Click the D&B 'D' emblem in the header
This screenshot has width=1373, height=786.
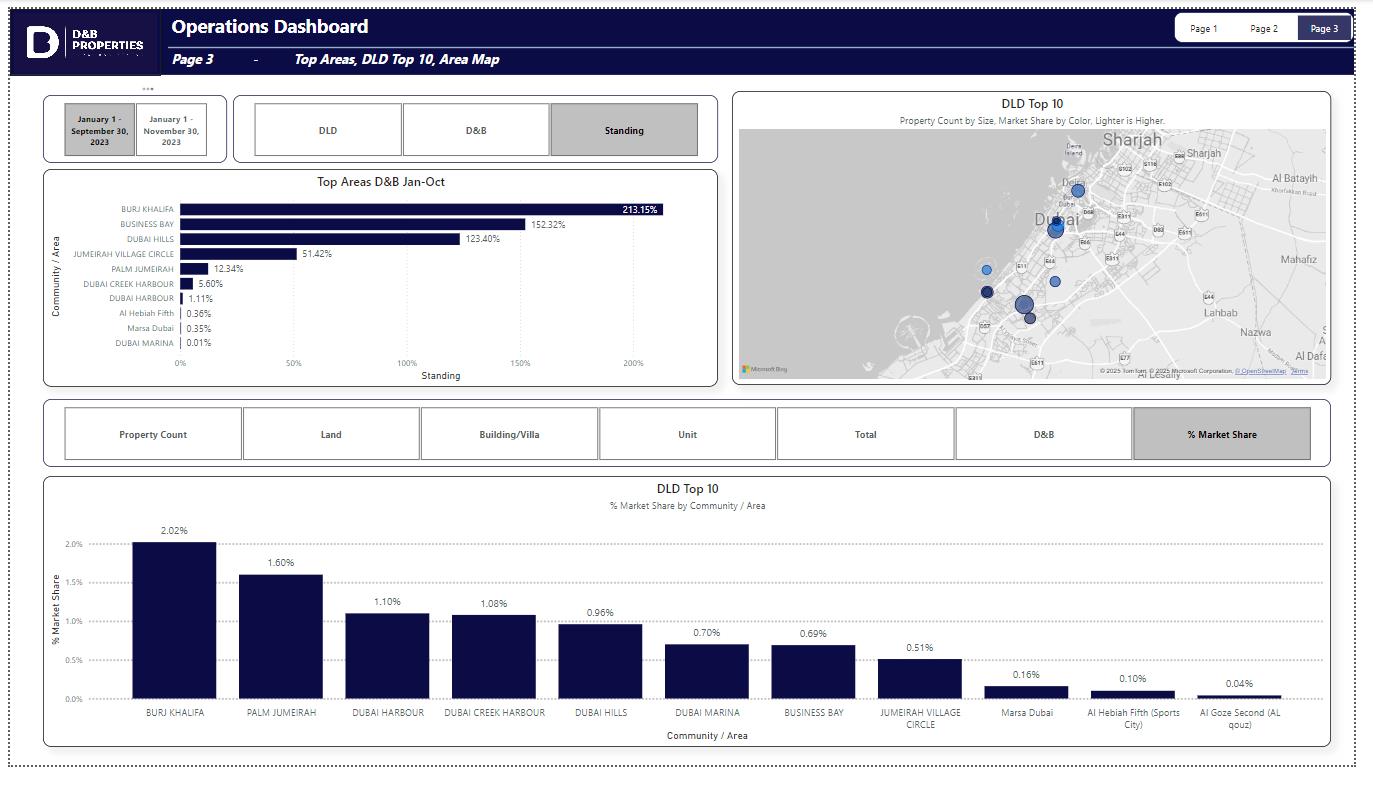(x=43, y=43)
